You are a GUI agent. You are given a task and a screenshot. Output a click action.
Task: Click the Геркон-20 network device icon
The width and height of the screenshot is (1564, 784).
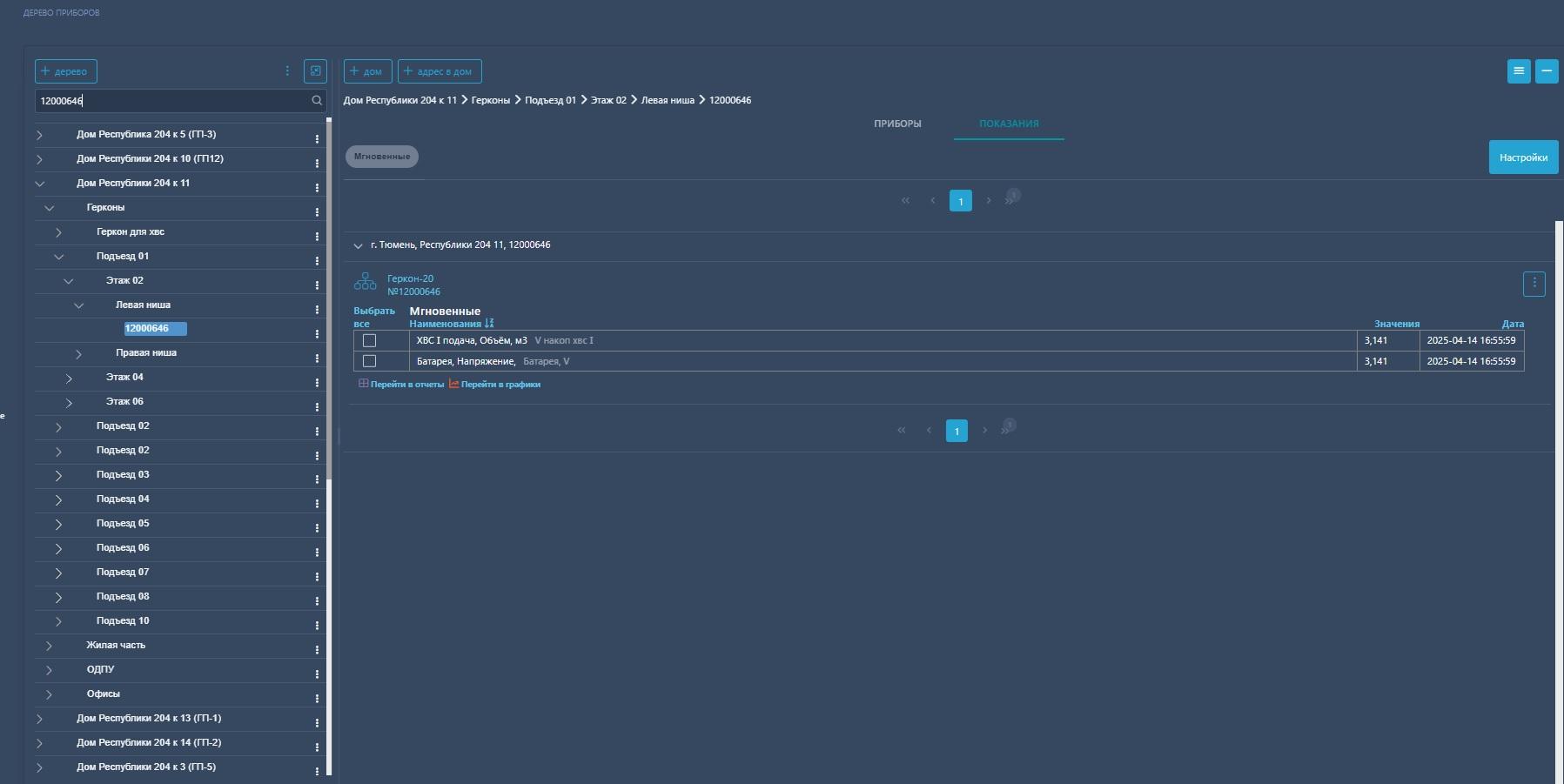pos(366,282)
